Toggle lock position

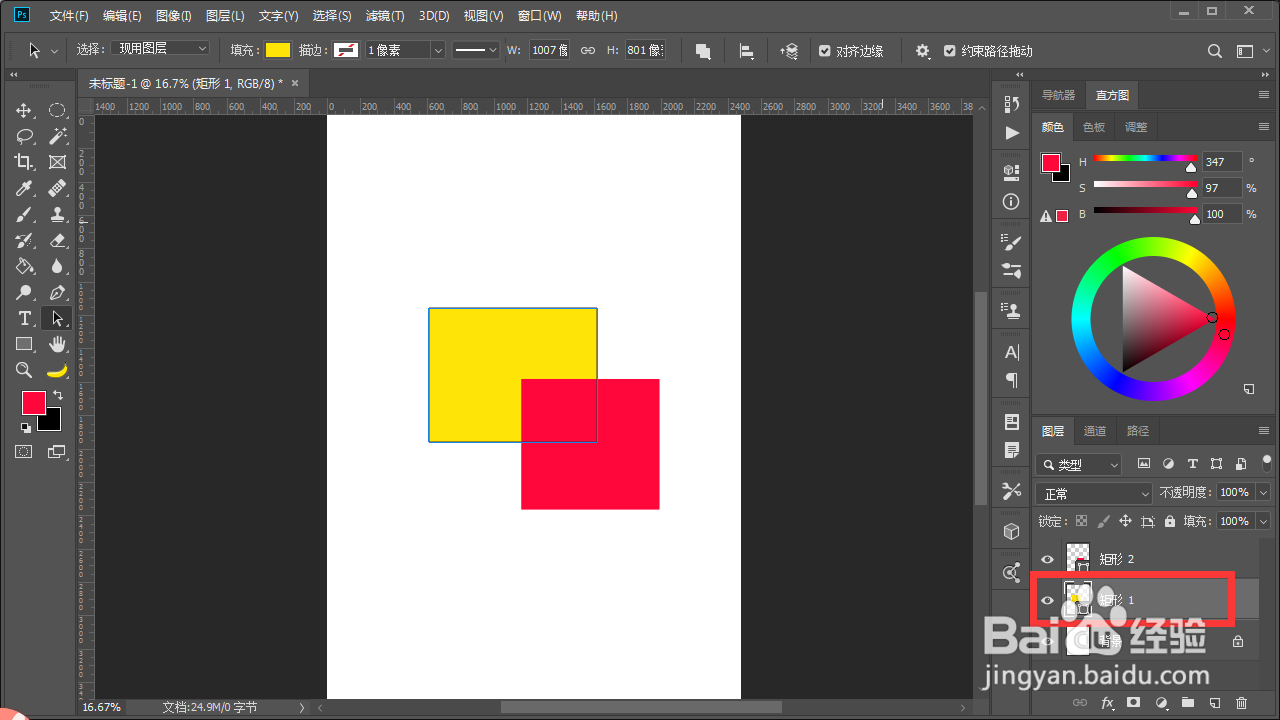coord(1125,521)
